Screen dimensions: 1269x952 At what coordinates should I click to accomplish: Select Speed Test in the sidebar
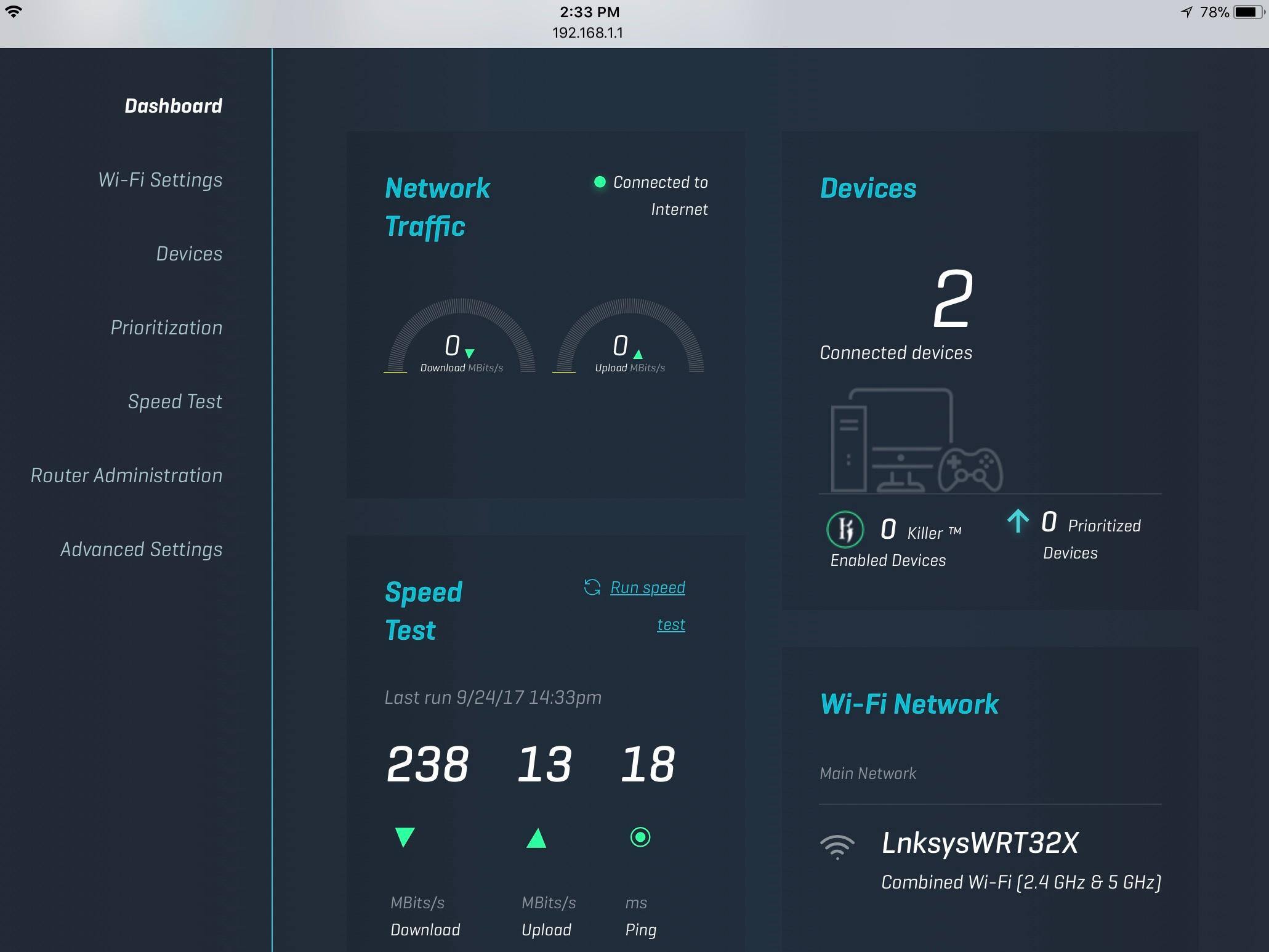(175, 401)
